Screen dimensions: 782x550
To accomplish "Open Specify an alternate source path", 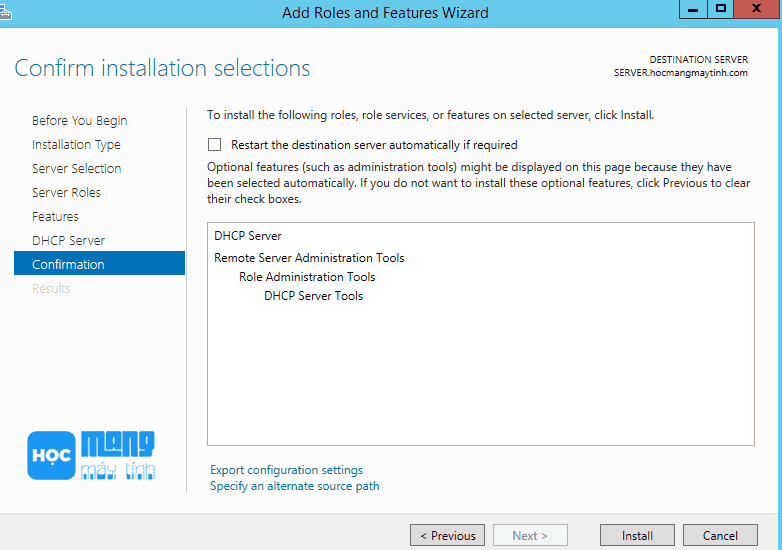I will (x=295, y=486).
